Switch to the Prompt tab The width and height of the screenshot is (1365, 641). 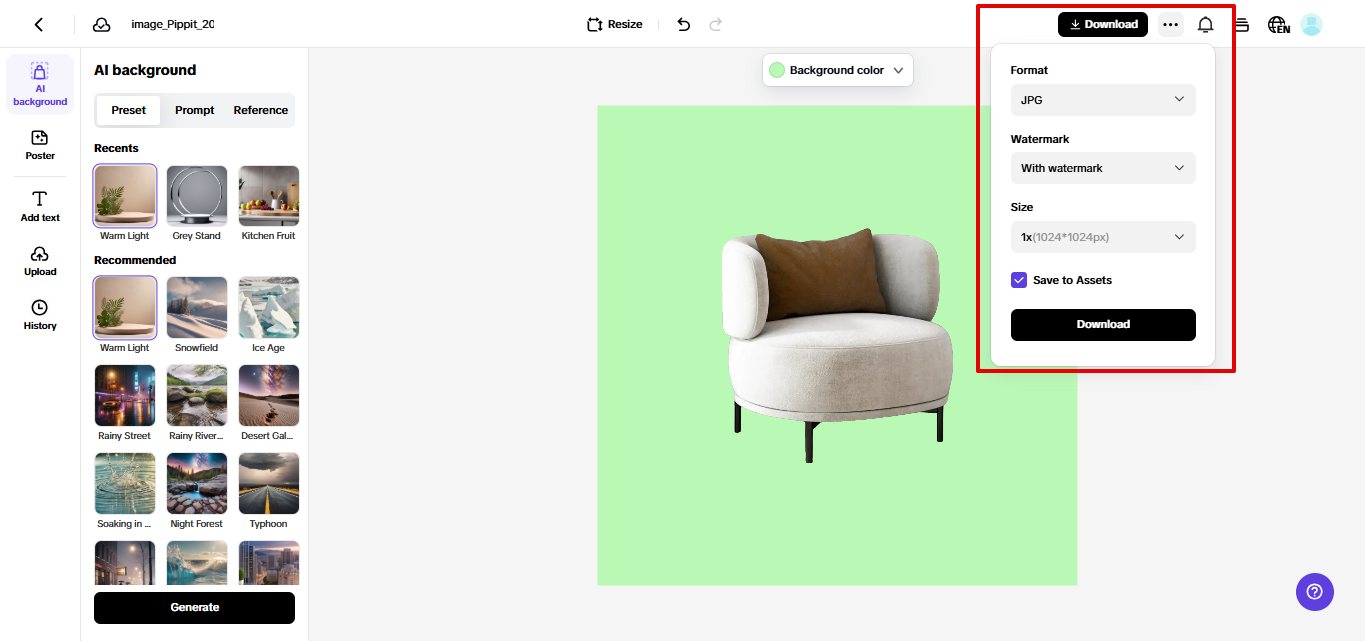click(194, 110)
